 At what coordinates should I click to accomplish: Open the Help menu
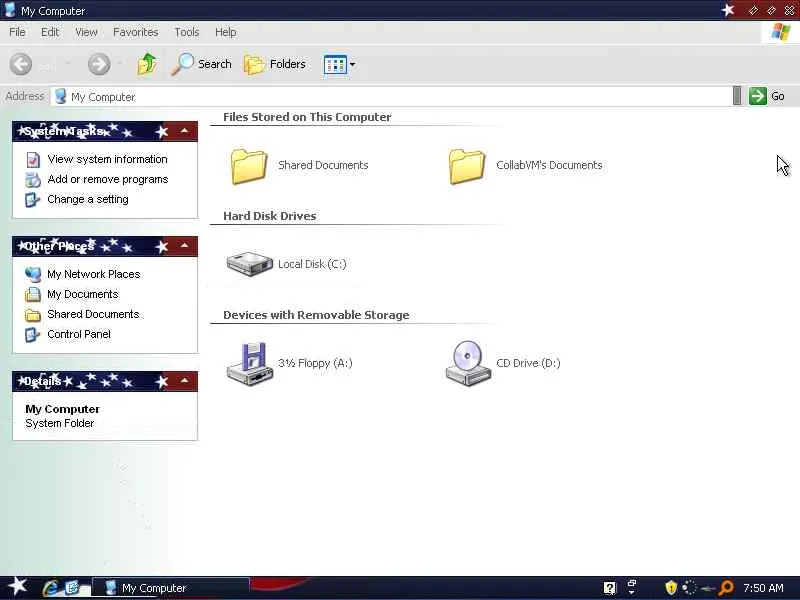(x=226, y=32)
